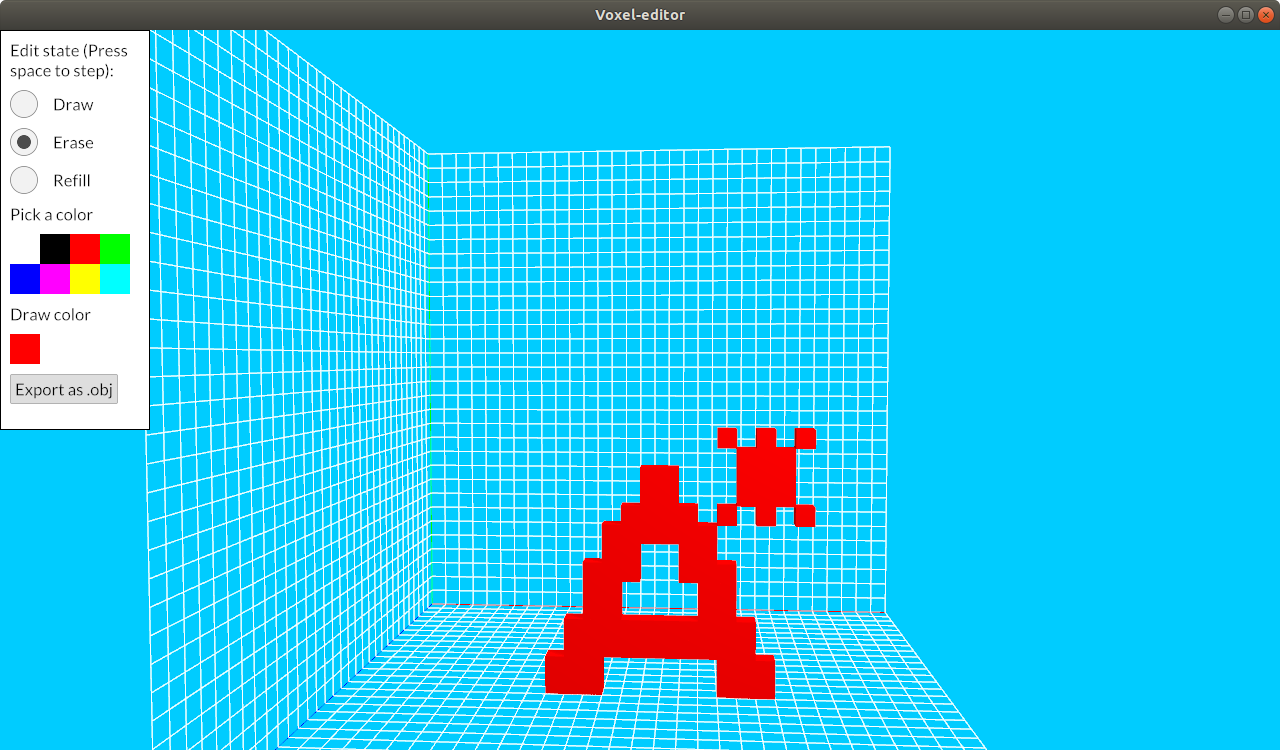Select the Erase radio button

24,142
